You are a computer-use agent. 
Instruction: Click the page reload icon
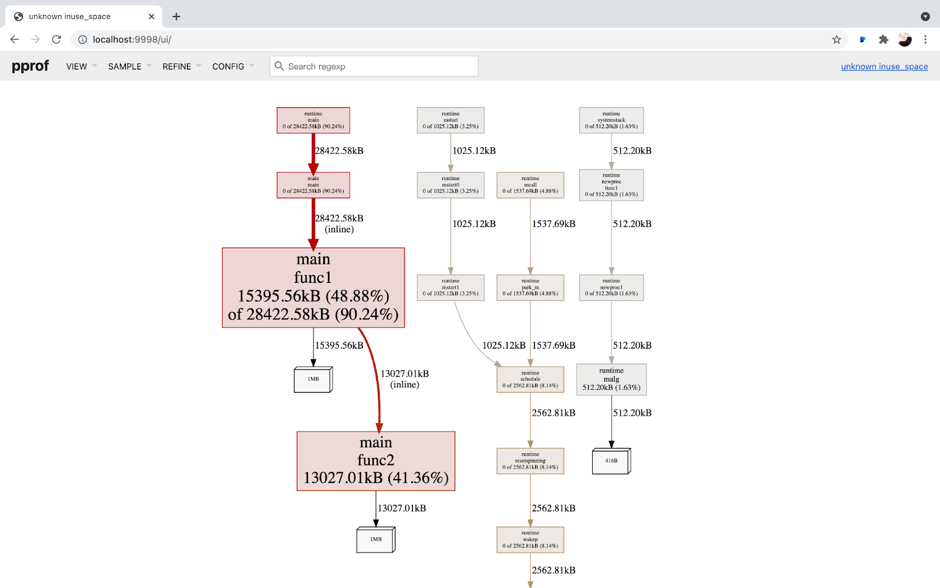pyautogui.click(x=59, y=39)
